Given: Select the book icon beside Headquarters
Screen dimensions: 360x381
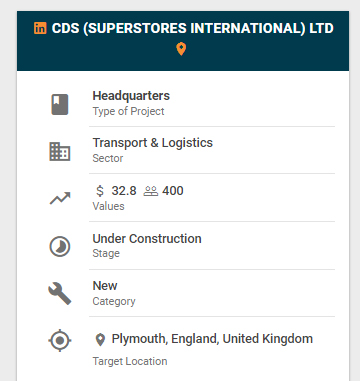Looking at the screenshot, I should [60, 105].
